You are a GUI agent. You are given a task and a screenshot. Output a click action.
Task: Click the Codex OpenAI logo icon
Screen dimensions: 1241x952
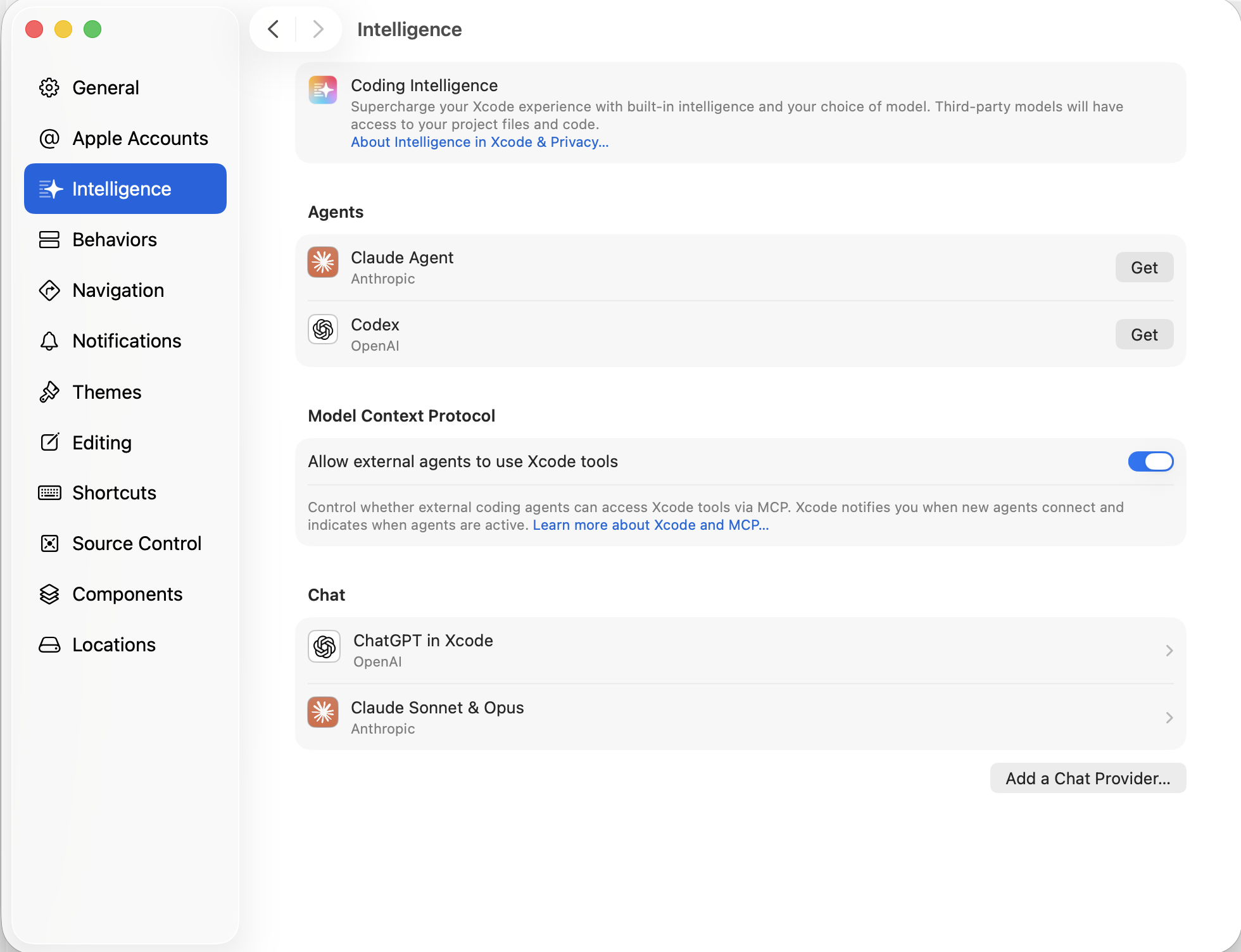[323, 329]
